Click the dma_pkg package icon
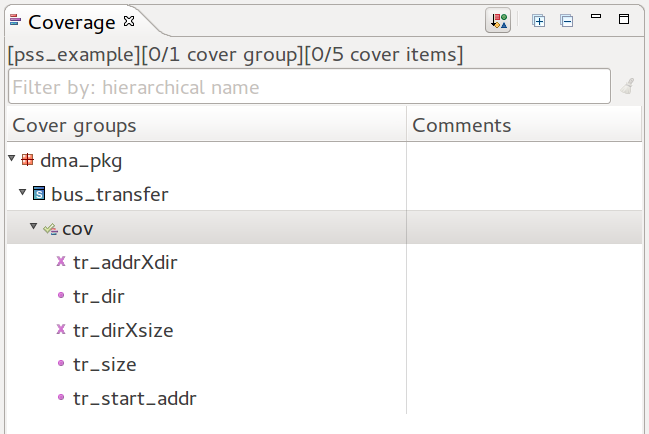Screen dimensions: 649x434 pyautogui.click(x=27, y=159)
